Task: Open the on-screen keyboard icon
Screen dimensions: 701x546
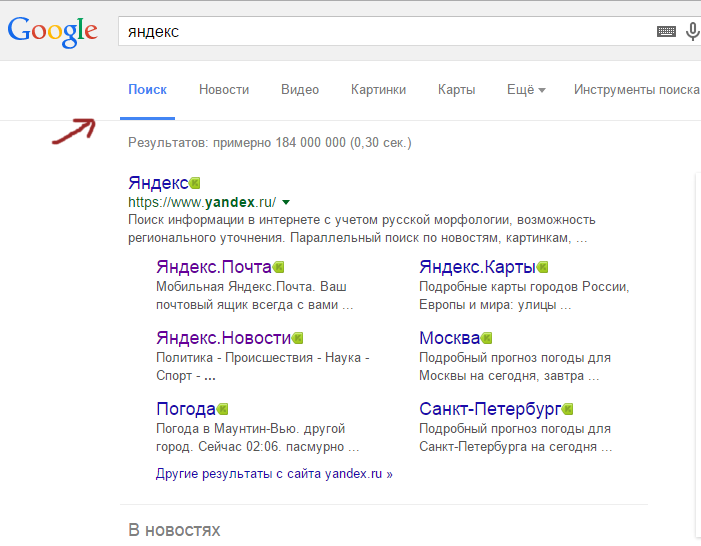Action: tap(666, 32)
